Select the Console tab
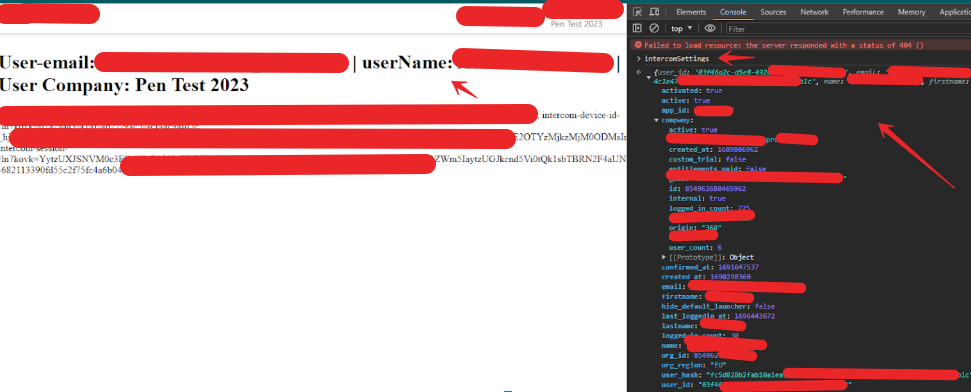Screen dimensions: 971x392 [x=733, y=12]
